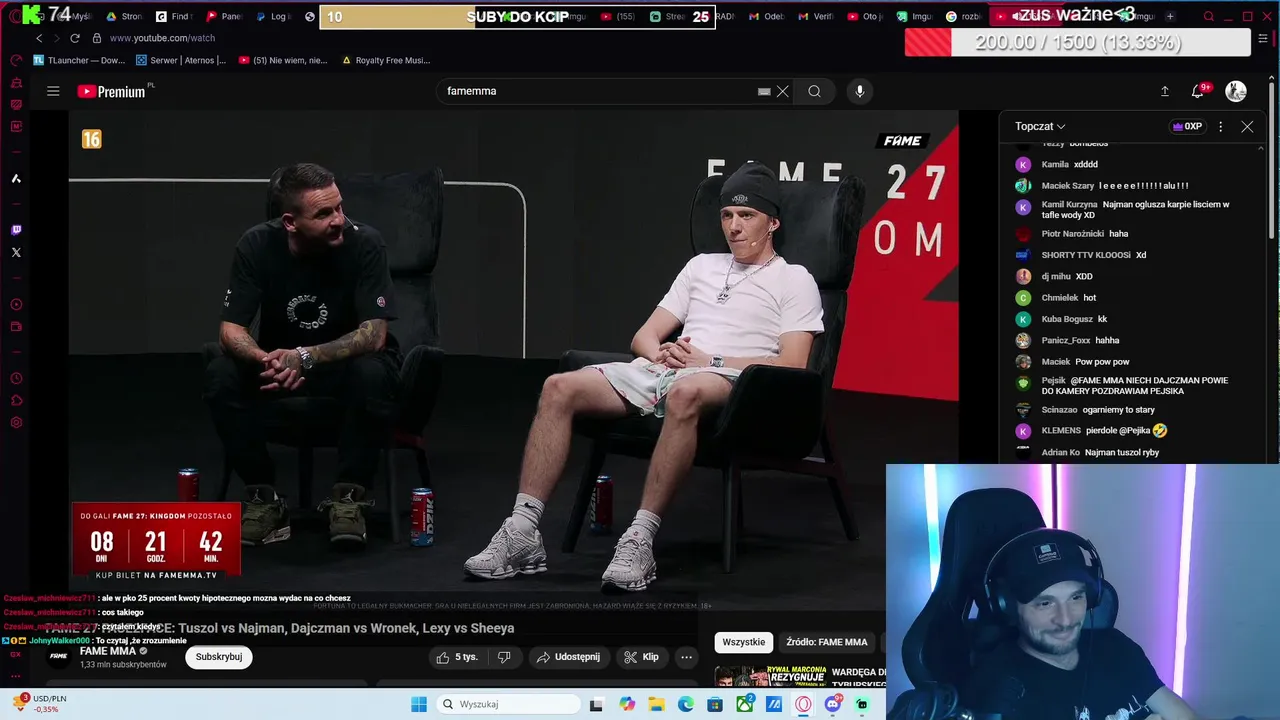
Task: Open history clock in Opera sidebar
Action: [16, 378]
